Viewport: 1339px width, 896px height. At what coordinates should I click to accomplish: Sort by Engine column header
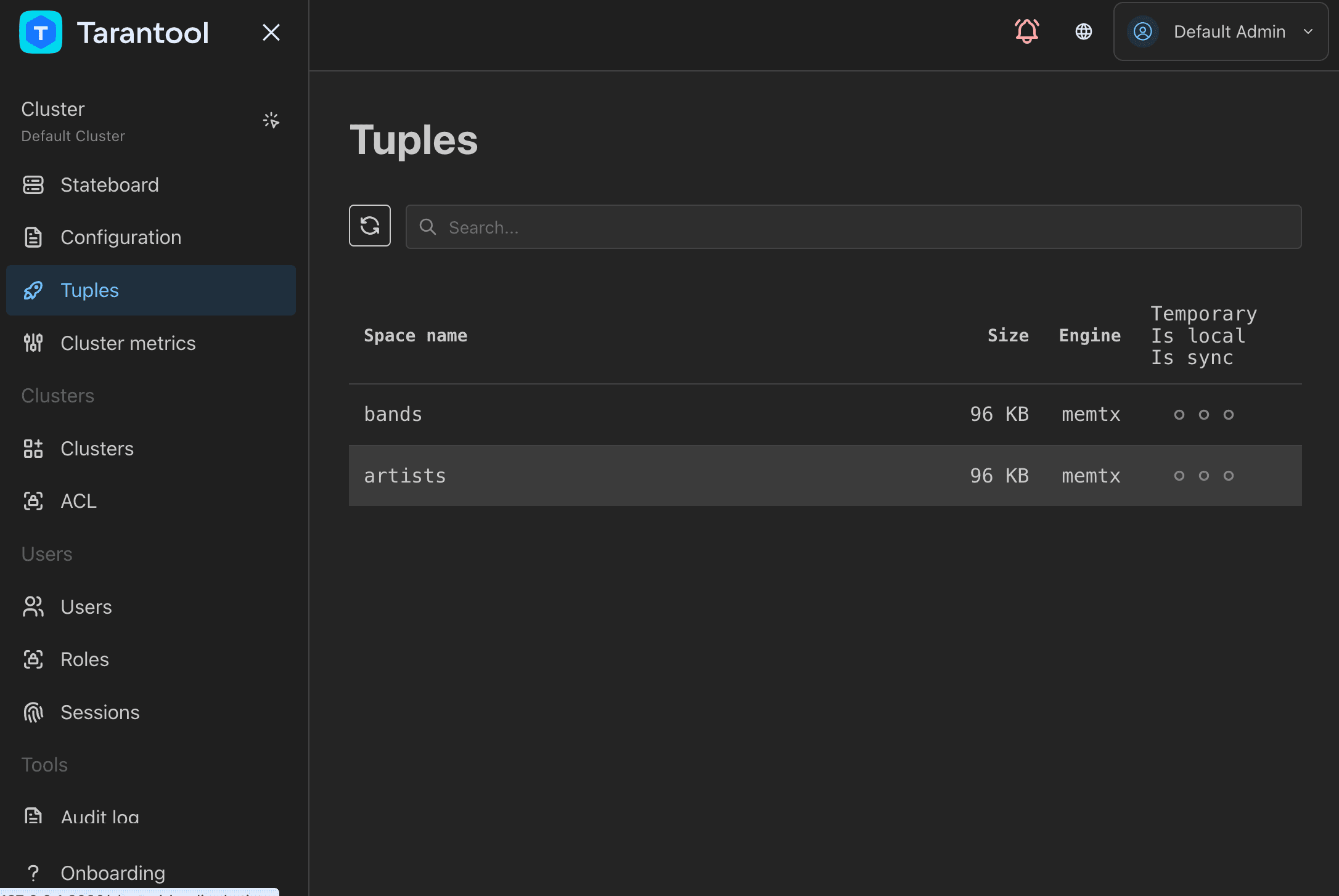click(1090, 335)
